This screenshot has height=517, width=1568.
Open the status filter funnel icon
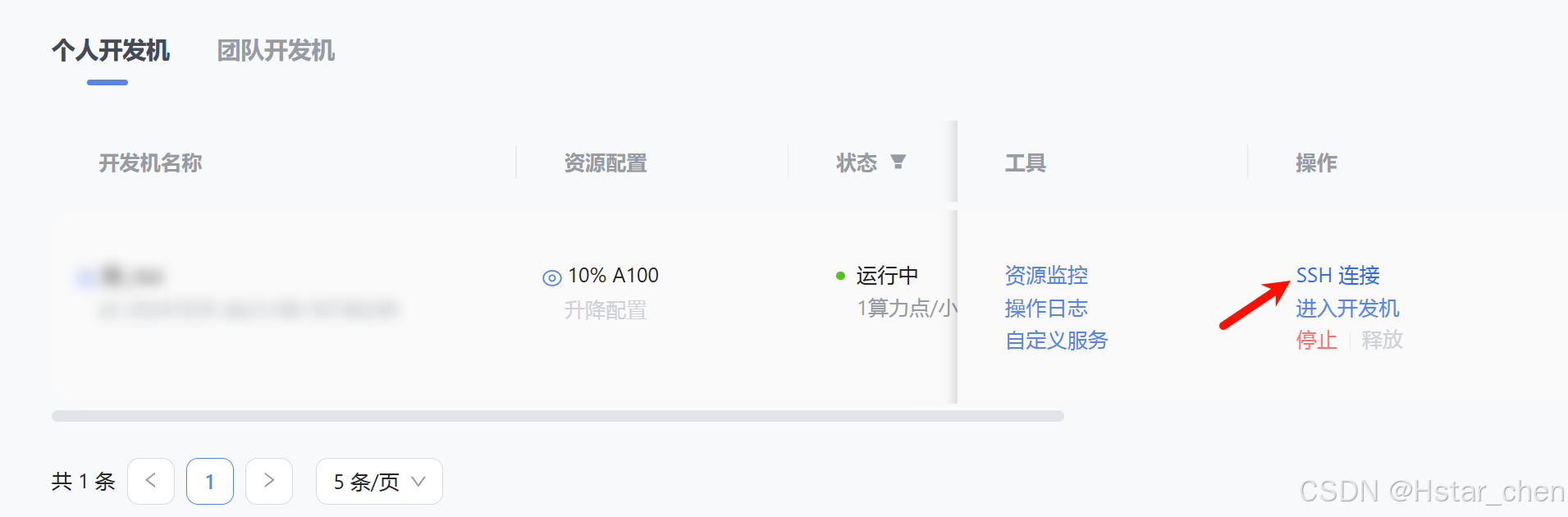coord(899,162)
